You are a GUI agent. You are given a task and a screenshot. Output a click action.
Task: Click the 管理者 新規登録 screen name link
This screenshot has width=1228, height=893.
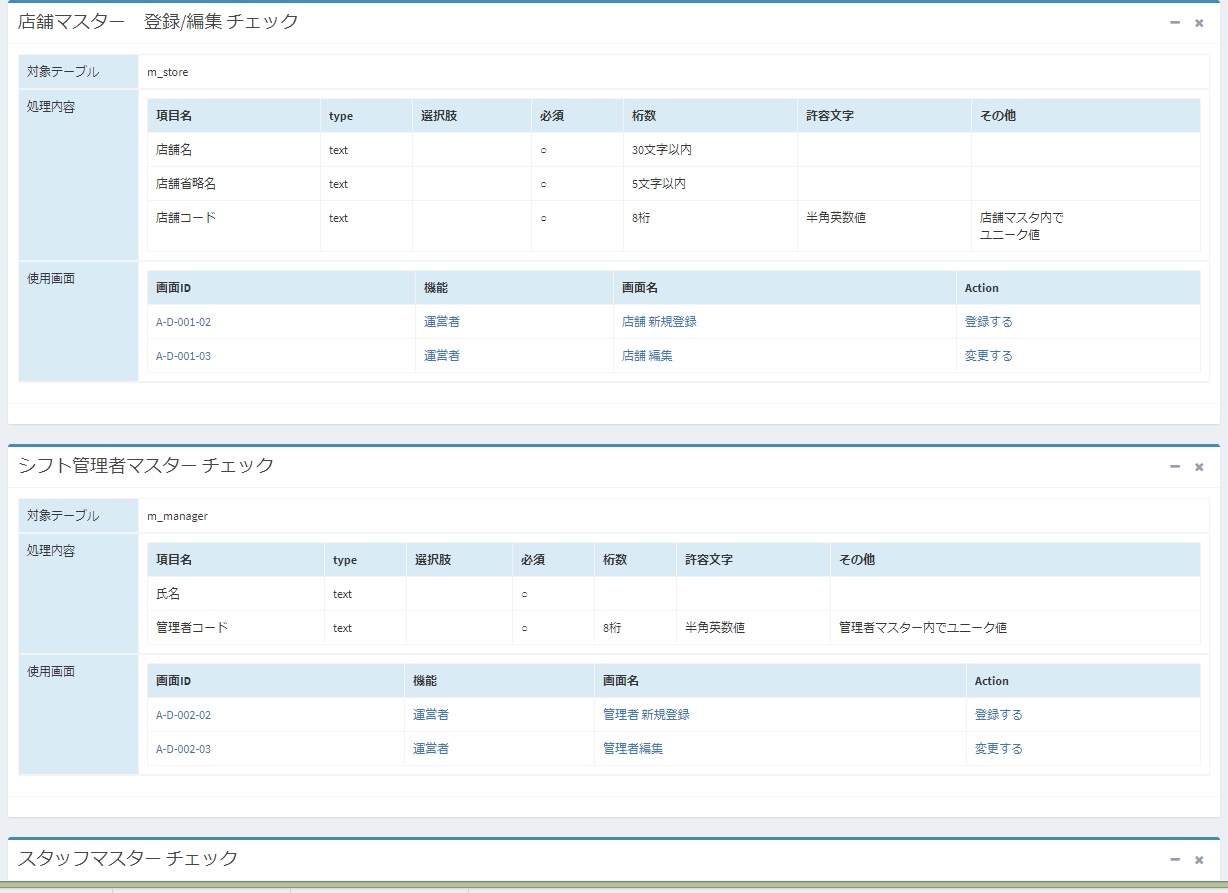pyautogui.click(x=639, y=714)
